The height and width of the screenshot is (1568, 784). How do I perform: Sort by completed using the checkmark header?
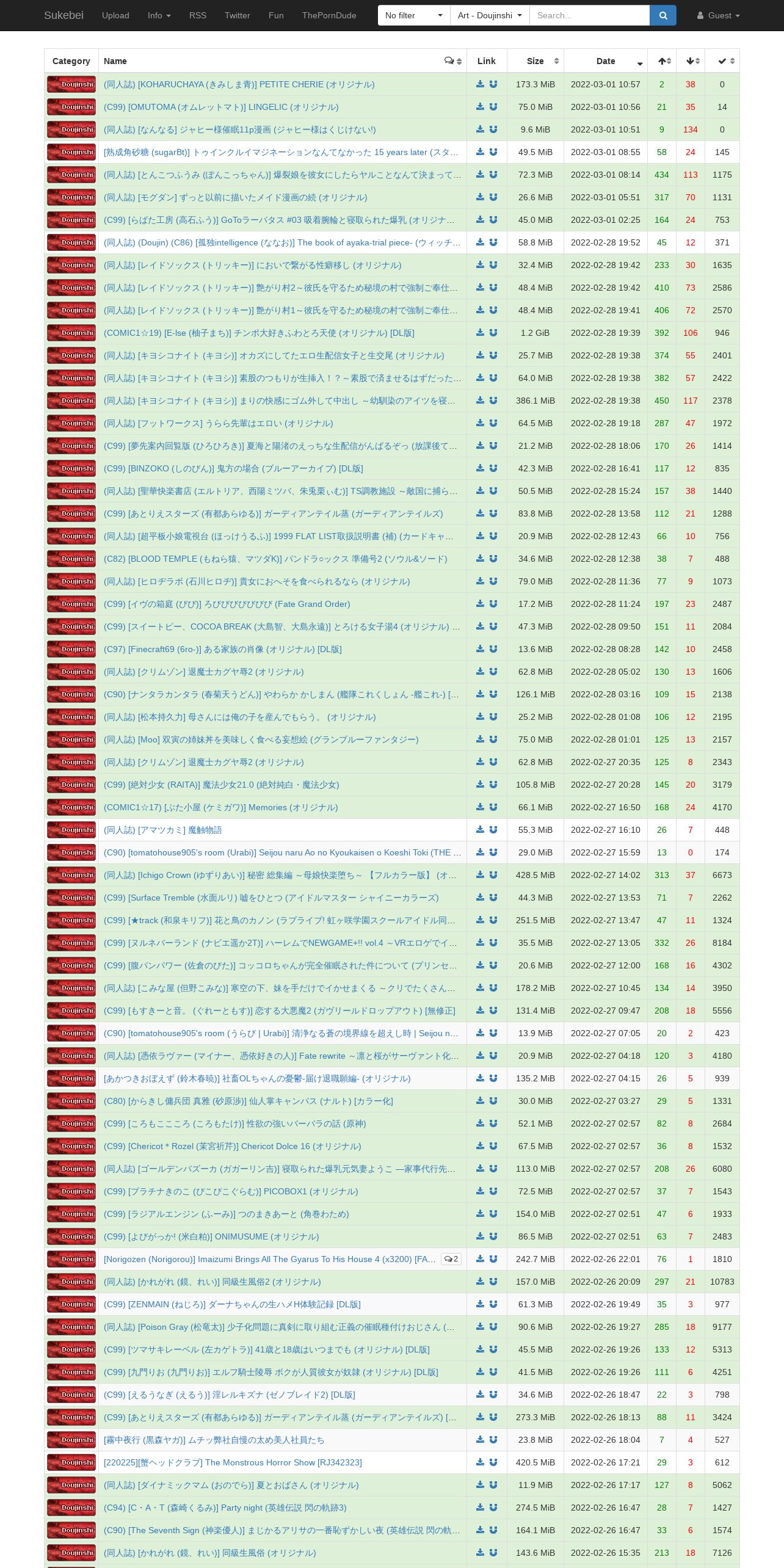(722, 61)
